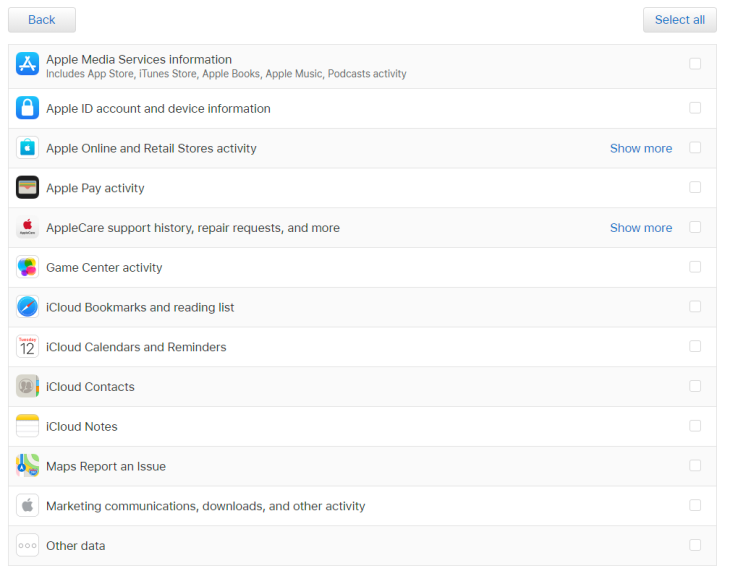Viewport: 730px width, 576px height.
Task: Click the Apple Pay wallet icon
Action: coord(27,188)
